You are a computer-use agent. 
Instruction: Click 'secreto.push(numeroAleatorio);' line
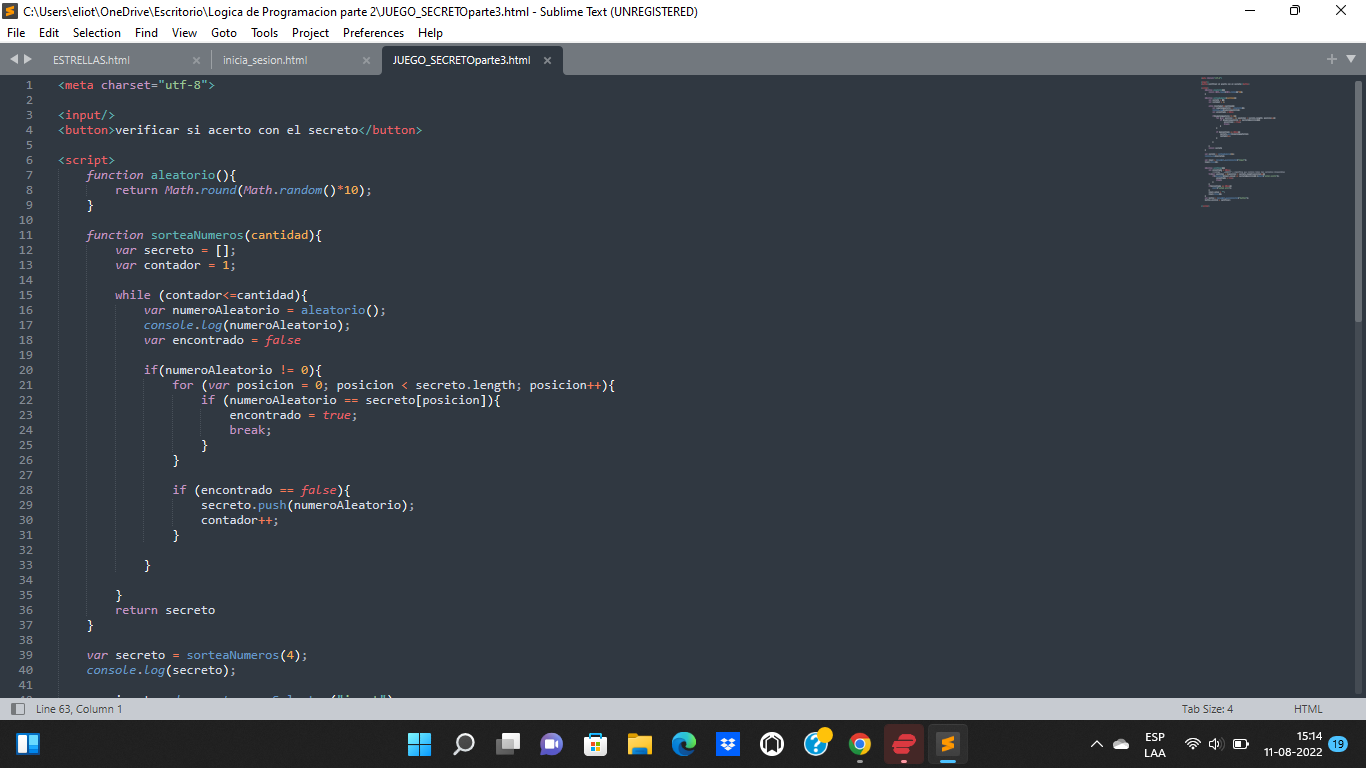pyautogui.click(x=308, y=505)
